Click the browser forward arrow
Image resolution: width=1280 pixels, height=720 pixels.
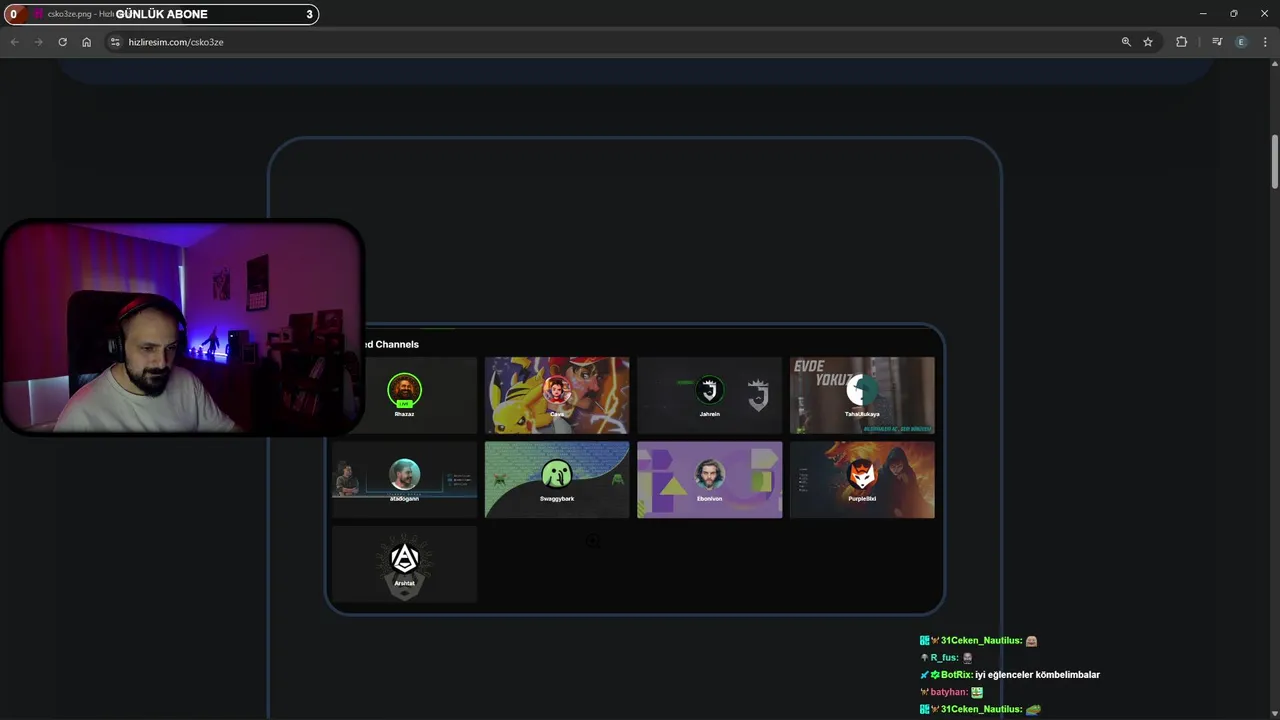point(38,42)
